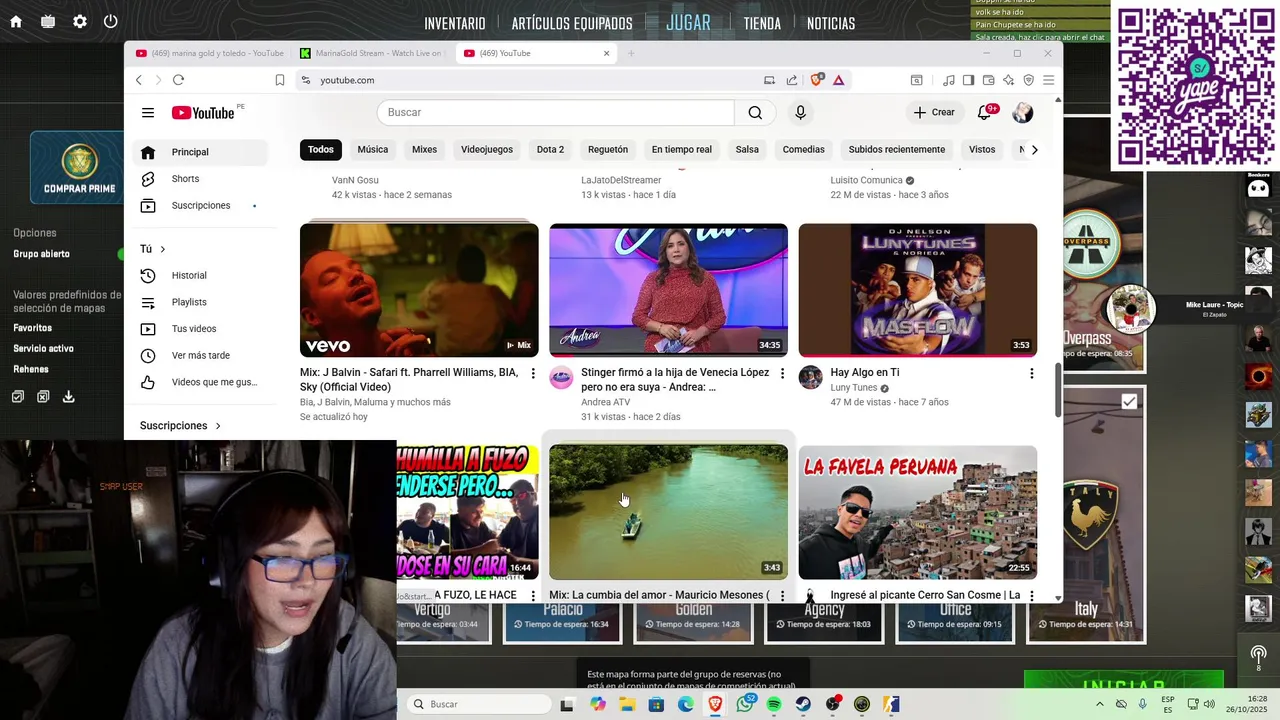Toggle the Grupo abierto switch
Viewport: 1280px width, 720px height.
click(x=121, y=254)
